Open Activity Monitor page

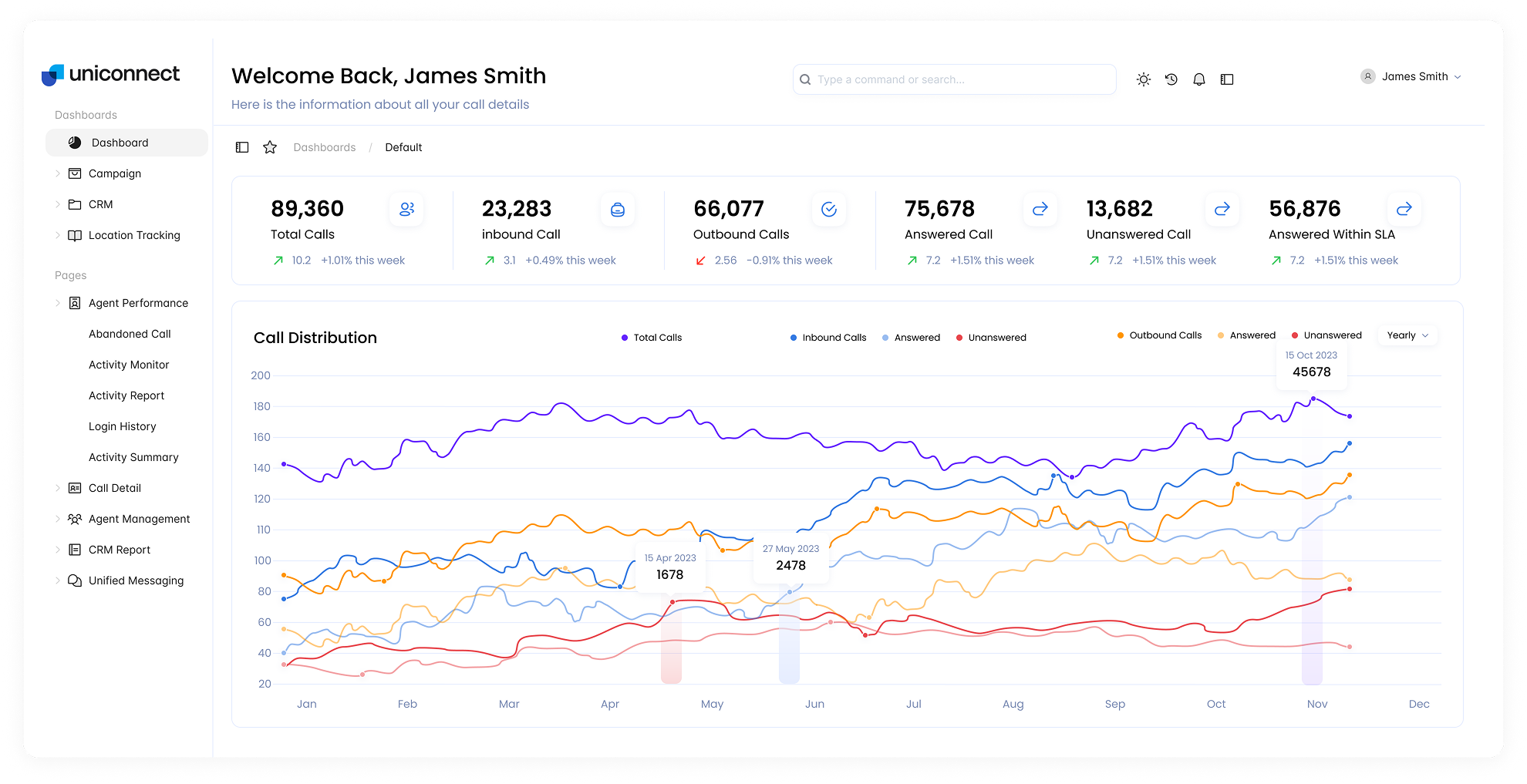coord(129,365)
